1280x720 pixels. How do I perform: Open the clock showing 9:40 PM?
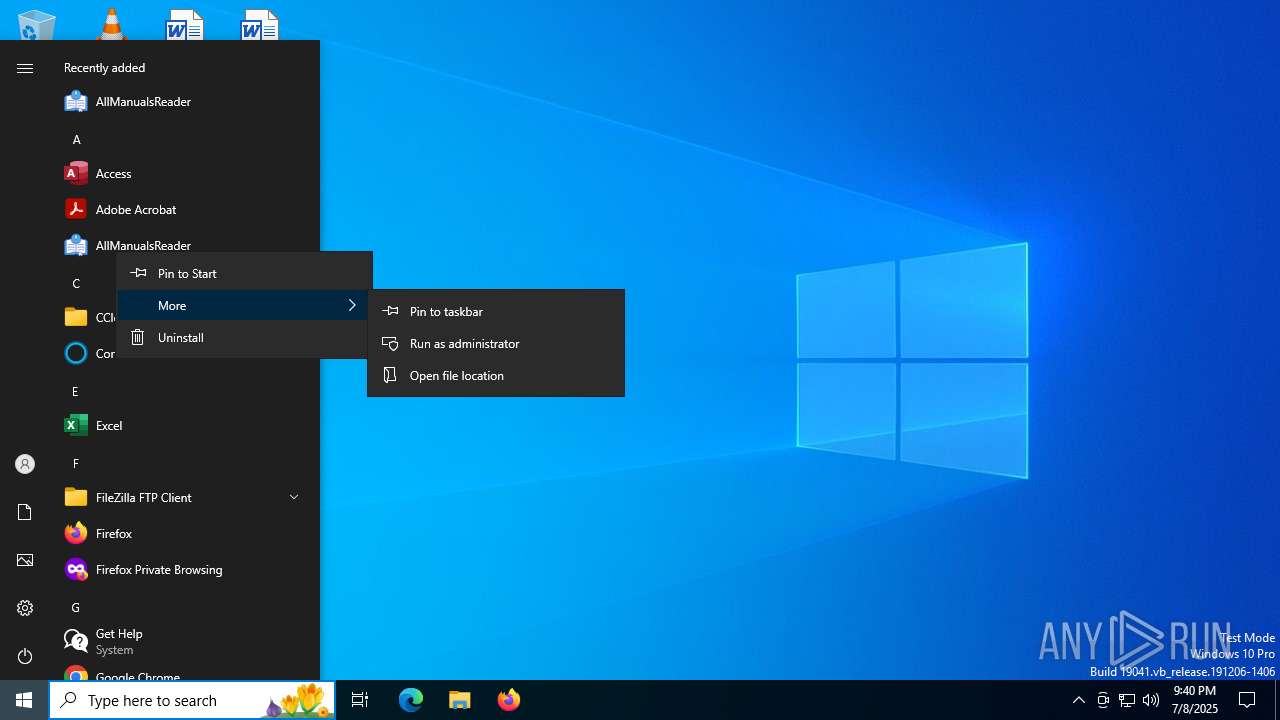[x=1195, y=700]
